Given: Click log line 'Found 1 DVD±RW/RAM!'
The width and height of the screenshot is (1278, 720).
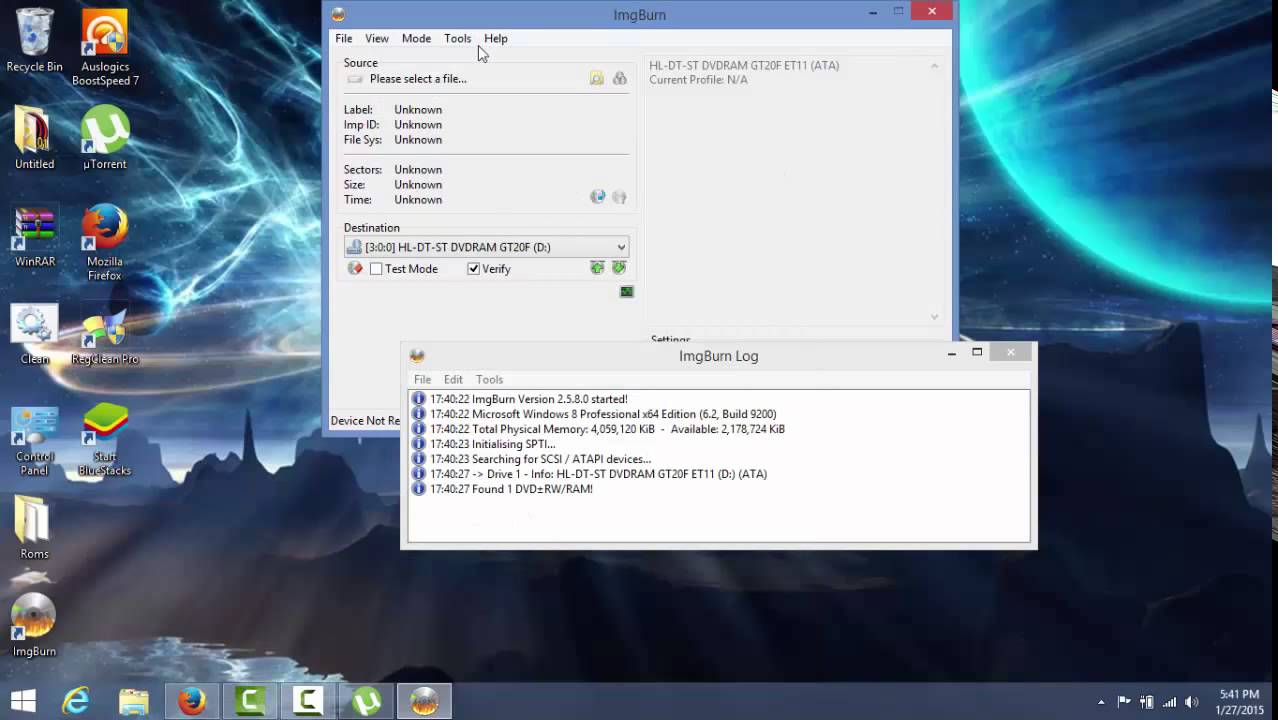Looking at the screenshot, I should (x=511, y=489).
